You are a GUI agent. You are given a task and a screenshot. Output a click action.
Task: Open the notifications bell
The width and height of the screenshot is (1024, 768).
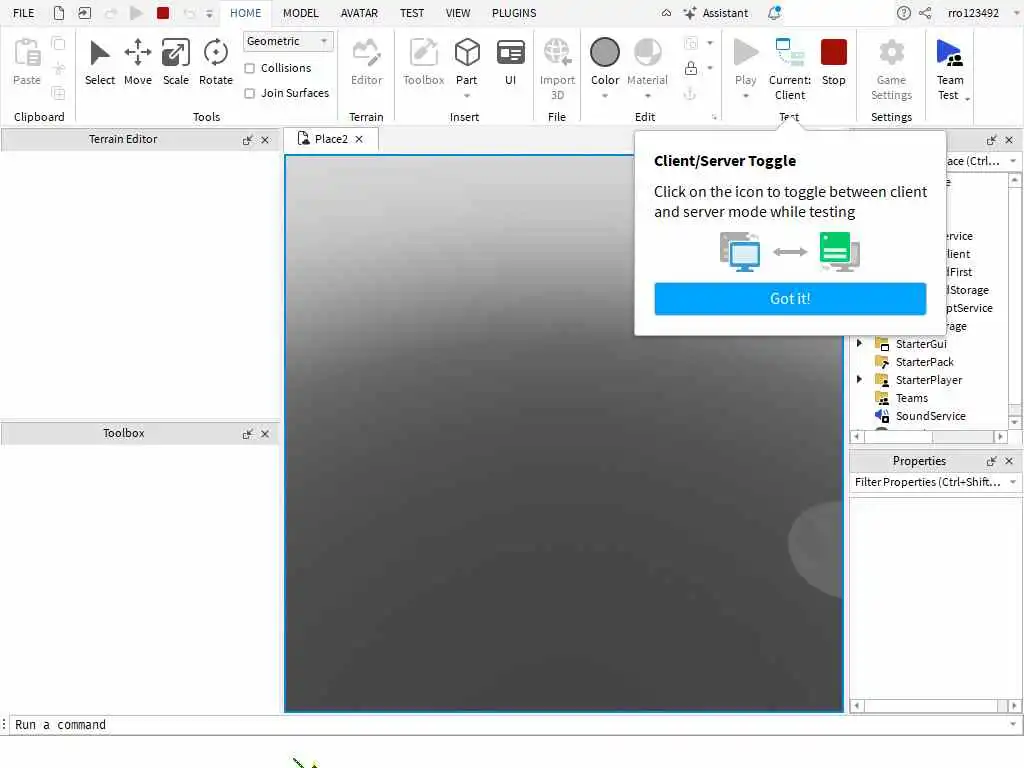click(775, 12)
